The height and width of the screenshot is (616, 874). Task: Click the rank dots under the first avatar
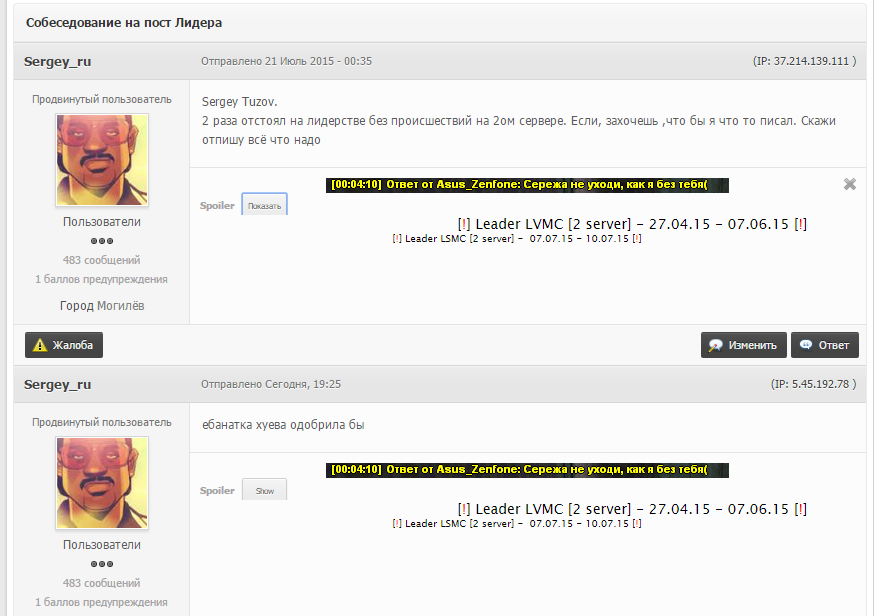coord(102,241)
